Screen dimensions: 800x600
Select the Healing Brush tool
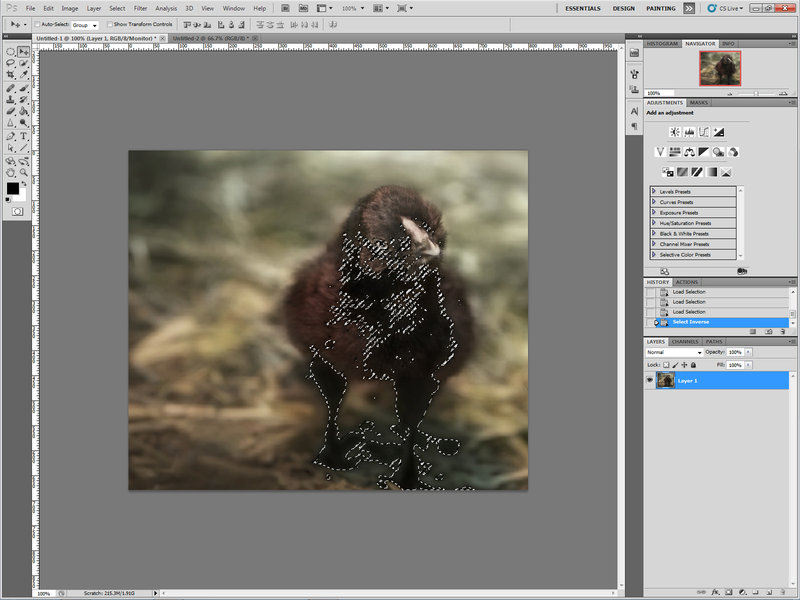click(x=10, y=88)
